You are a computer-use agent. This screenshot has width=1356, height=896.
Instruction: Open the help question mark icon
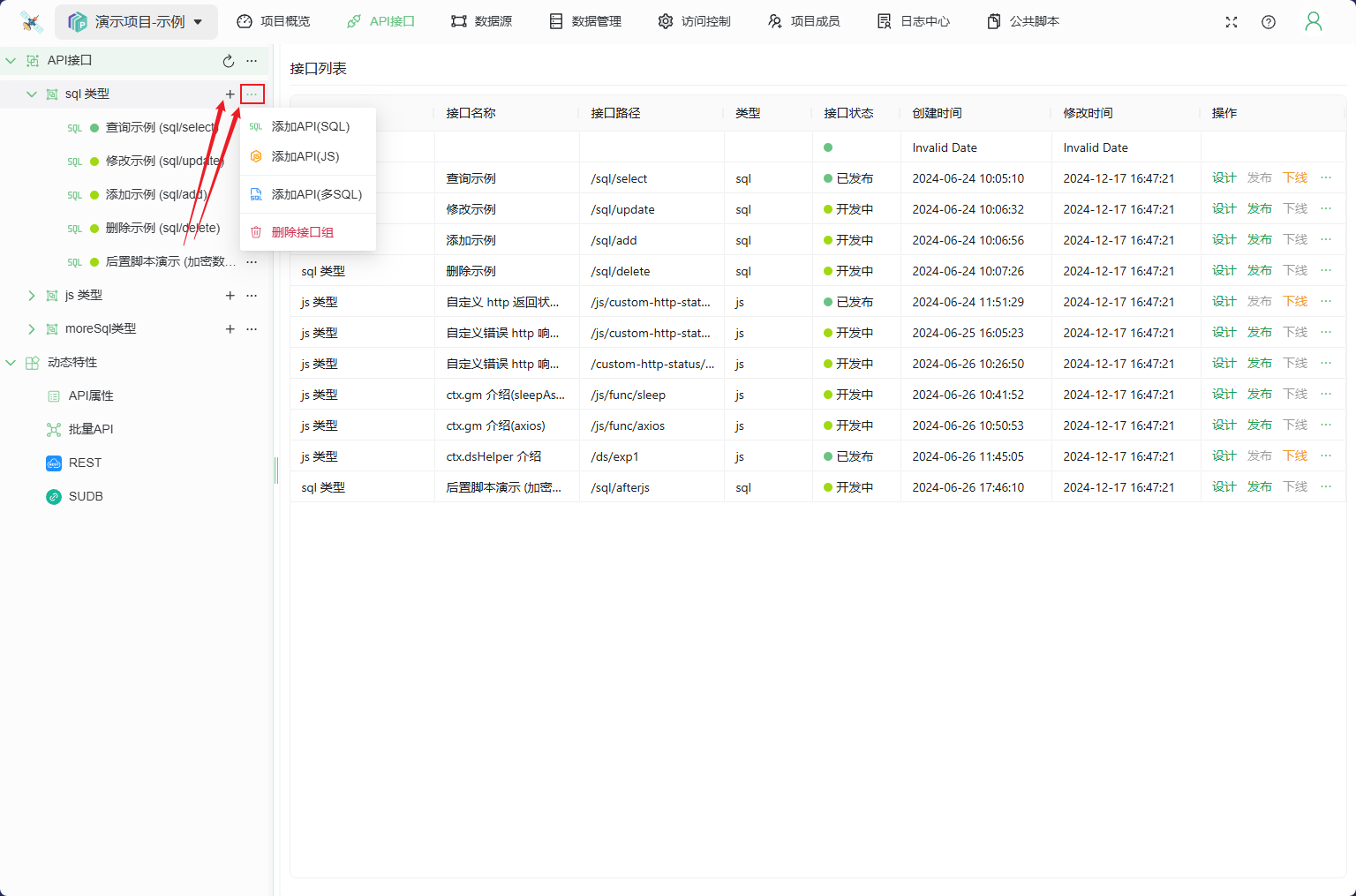click(x=1269, y=22)
